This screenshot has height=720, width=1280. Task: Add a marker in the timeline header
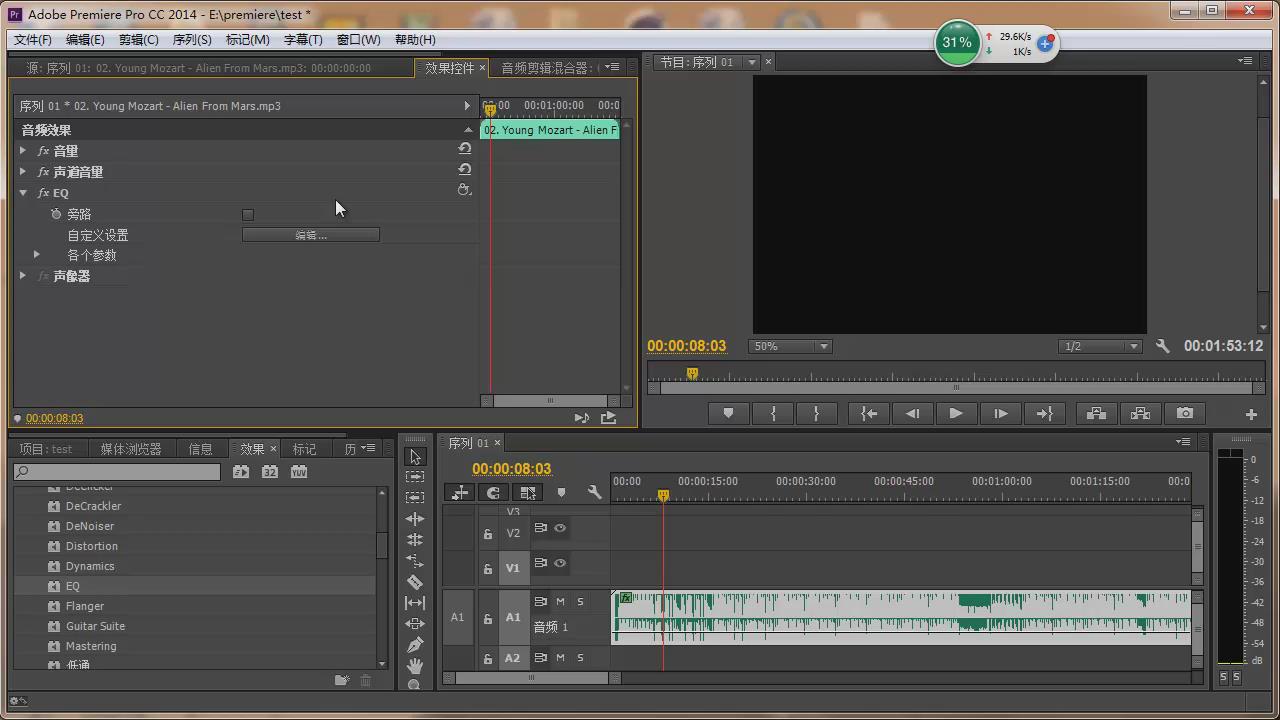(561, 492)
